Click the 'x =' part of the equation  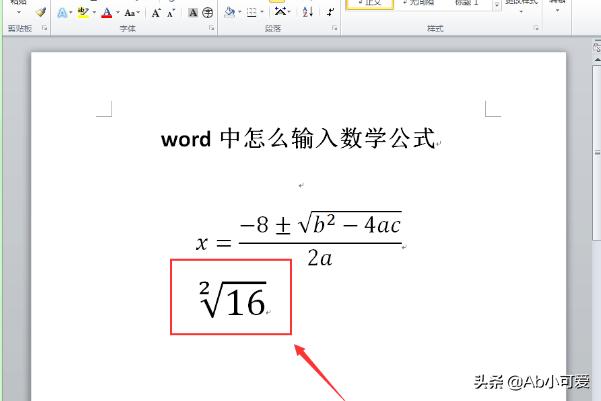(x=214, y=243)
